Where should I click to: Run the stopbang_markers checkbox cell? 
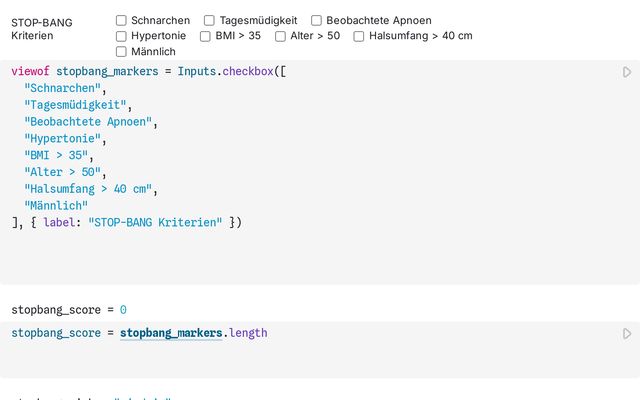tap(627, 72)
